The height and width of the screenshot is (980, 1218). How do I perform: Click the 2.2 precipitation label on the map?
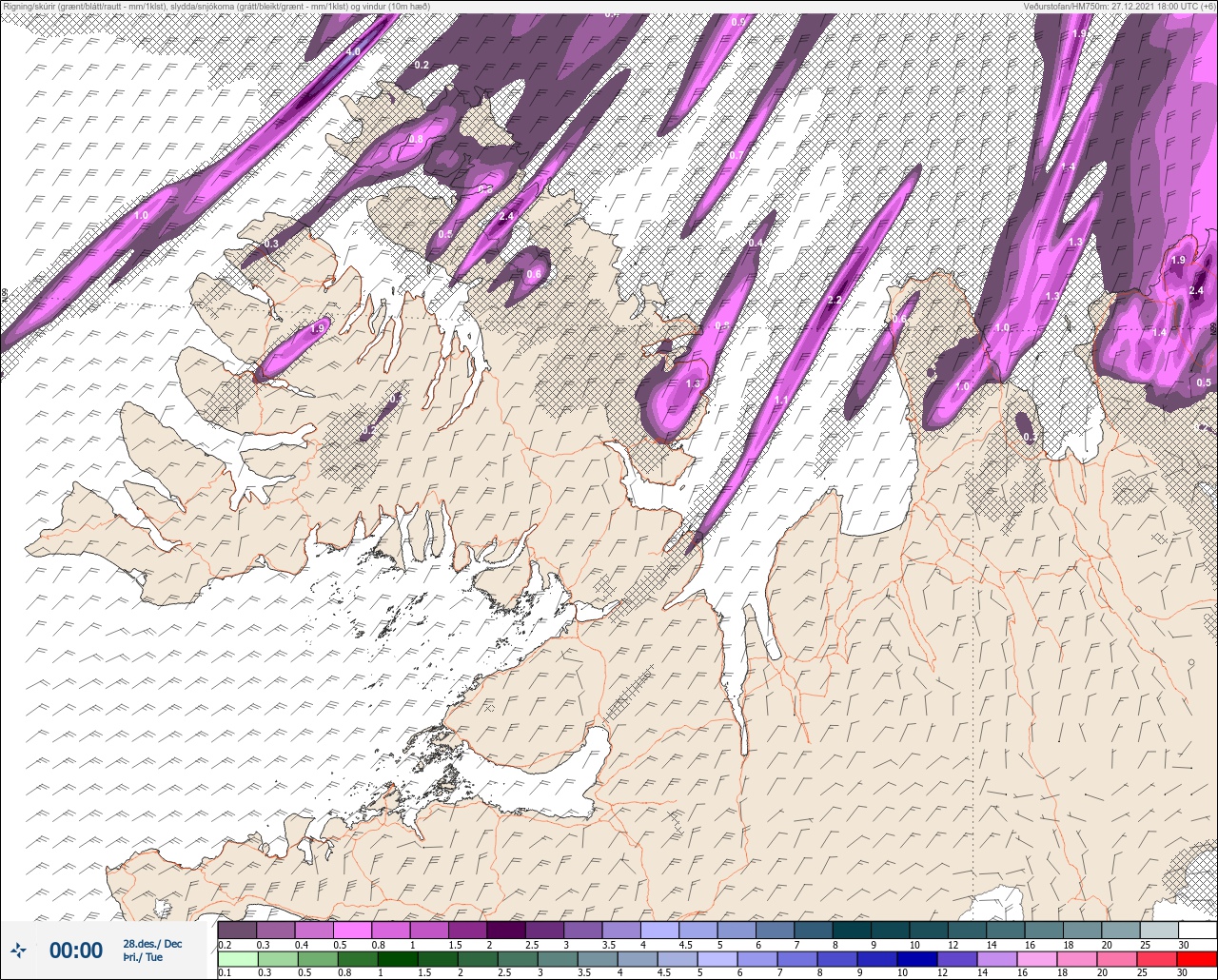coord(835,301)
